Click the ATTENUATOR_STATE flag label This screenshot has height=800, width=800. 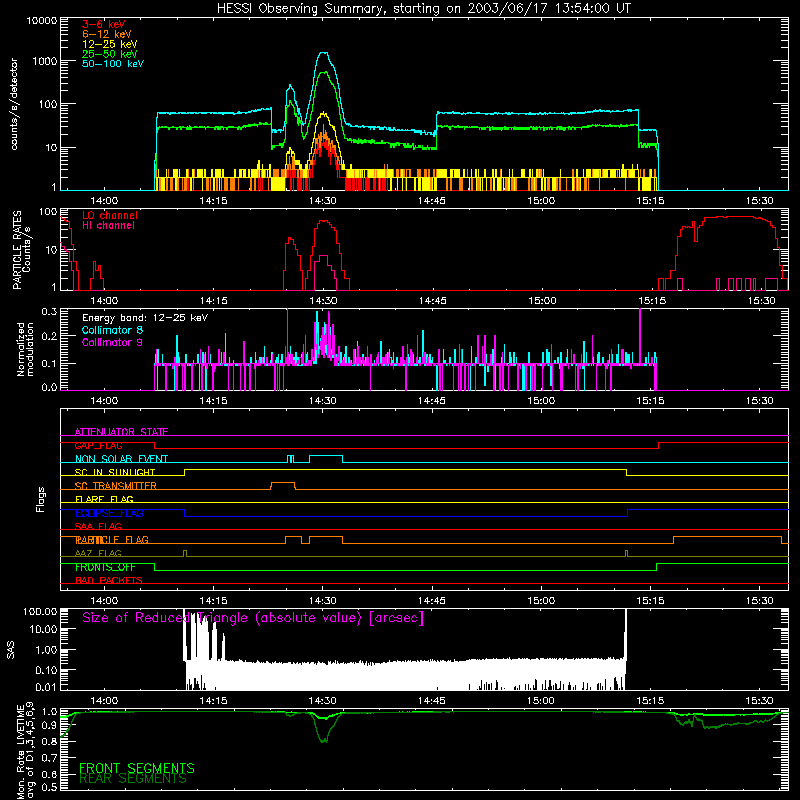[x=121, y=432]
